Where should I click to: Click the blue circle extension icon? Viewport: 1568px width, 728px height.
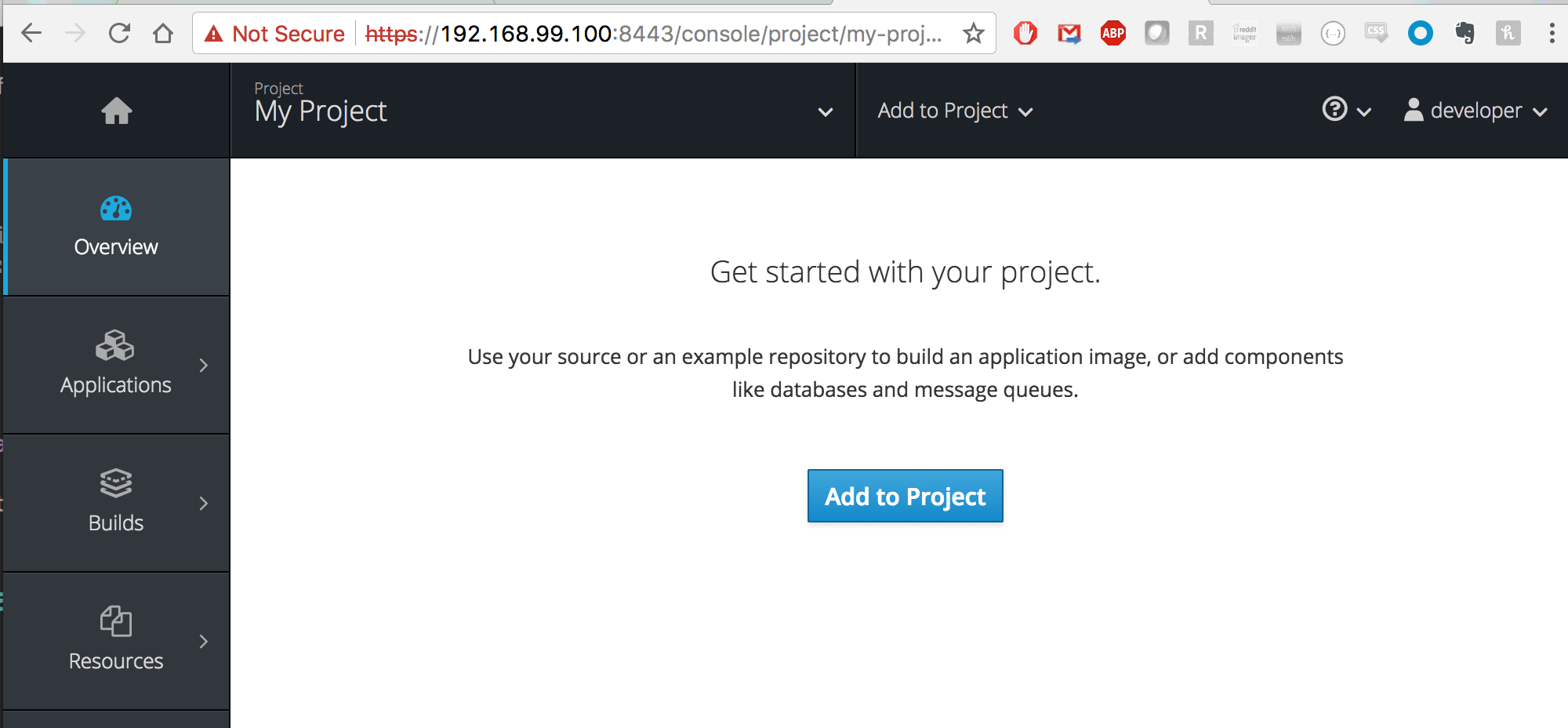1421,33
